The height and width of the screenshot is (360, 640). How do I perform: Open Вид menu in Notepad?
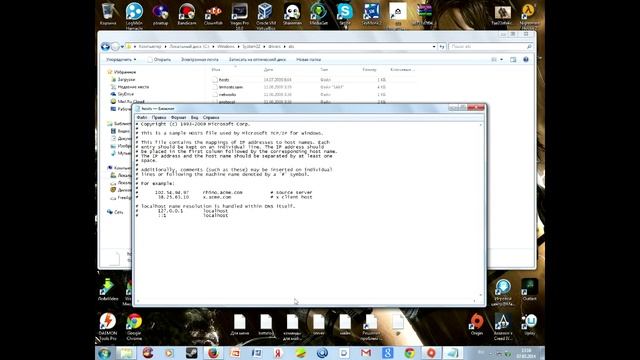coord(195,118)
